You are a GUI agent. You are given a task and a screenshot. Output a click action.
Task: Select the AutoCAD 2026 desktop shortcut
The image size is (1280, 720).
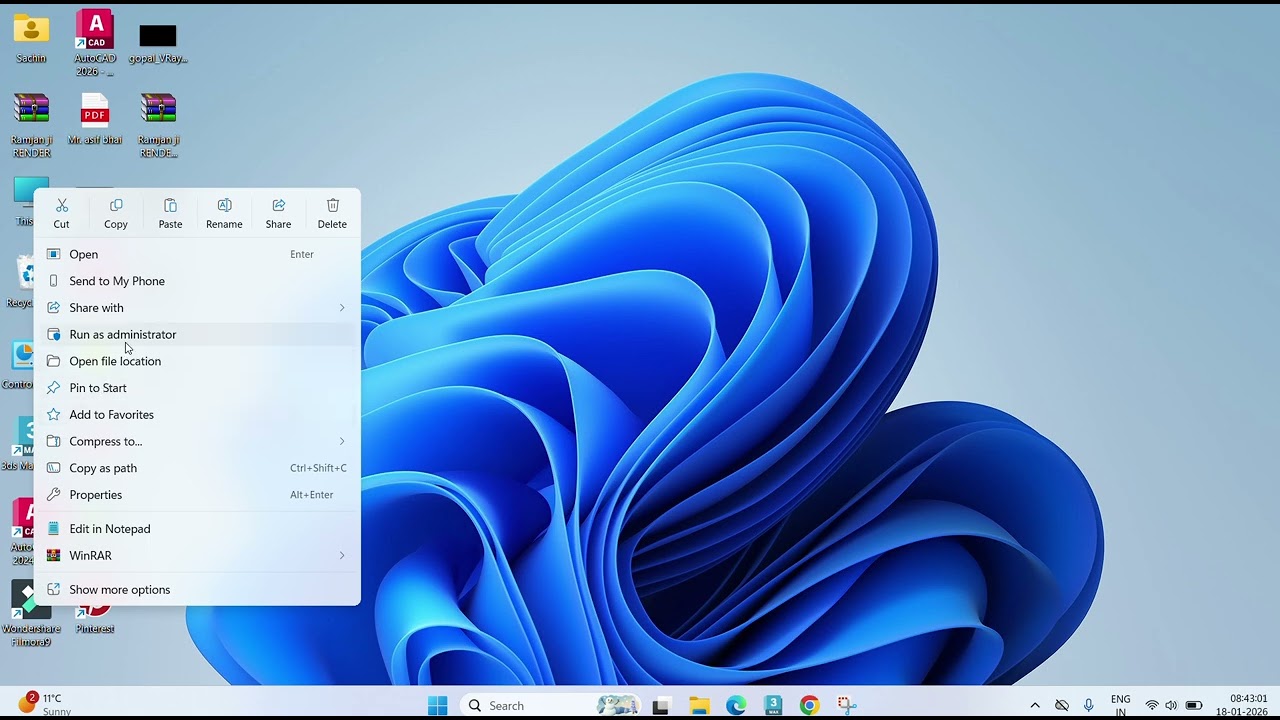pos(95,43)
